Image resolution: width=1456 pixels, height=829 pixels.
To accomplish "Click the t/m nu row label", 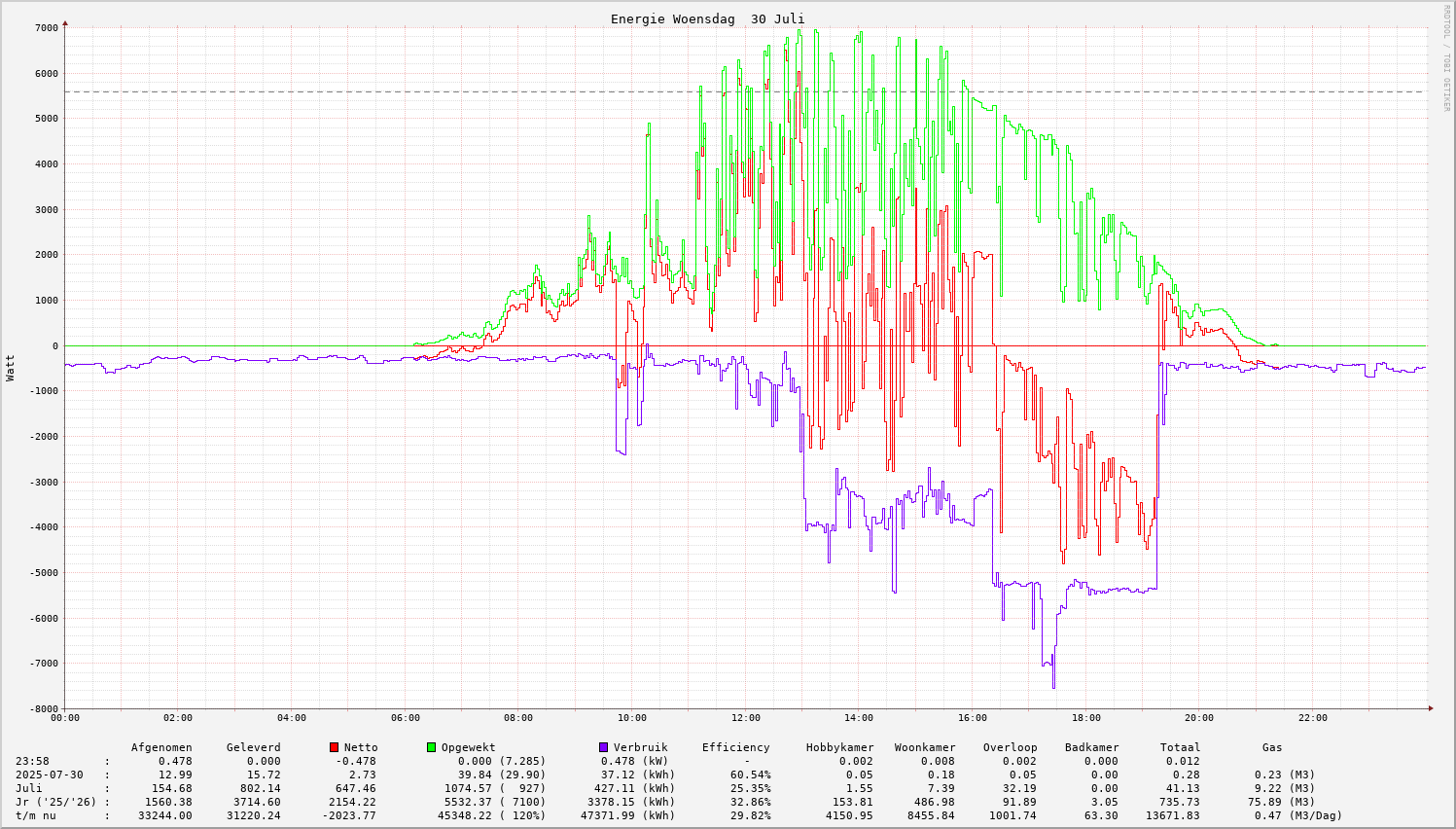I will [36, 815].
